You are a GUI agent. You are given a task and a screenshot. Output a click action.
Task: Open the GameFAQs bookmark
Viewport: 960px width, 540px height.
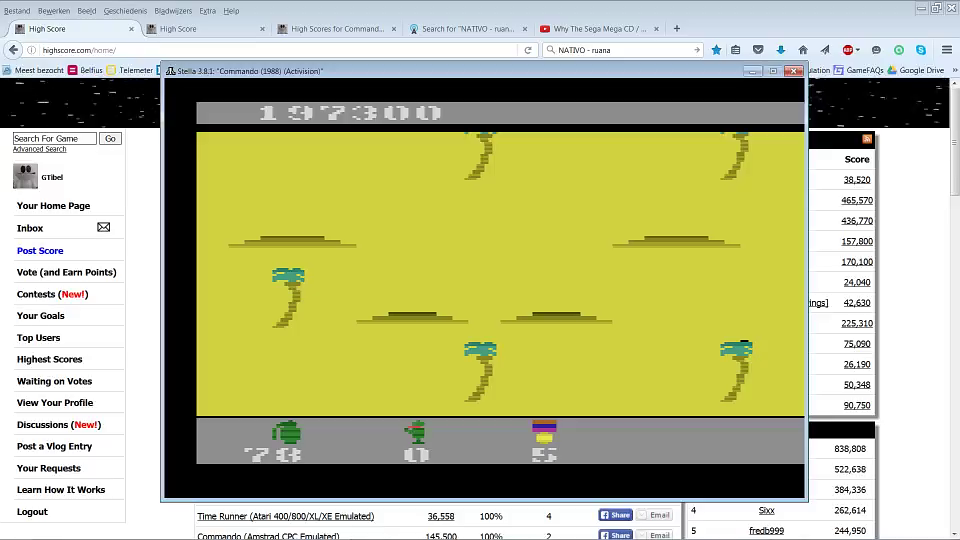point(858,70)
